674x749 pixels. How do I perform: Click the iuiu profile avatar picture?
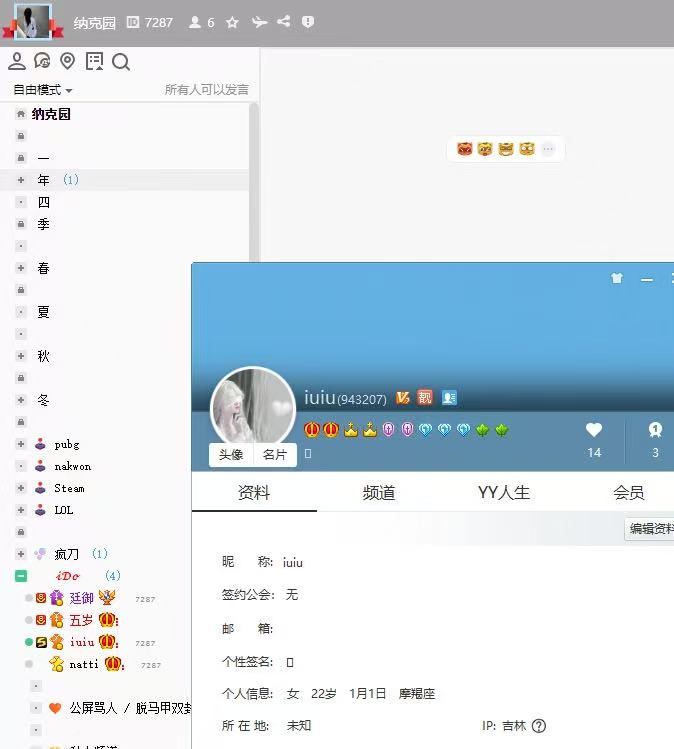tap(253, 407)
